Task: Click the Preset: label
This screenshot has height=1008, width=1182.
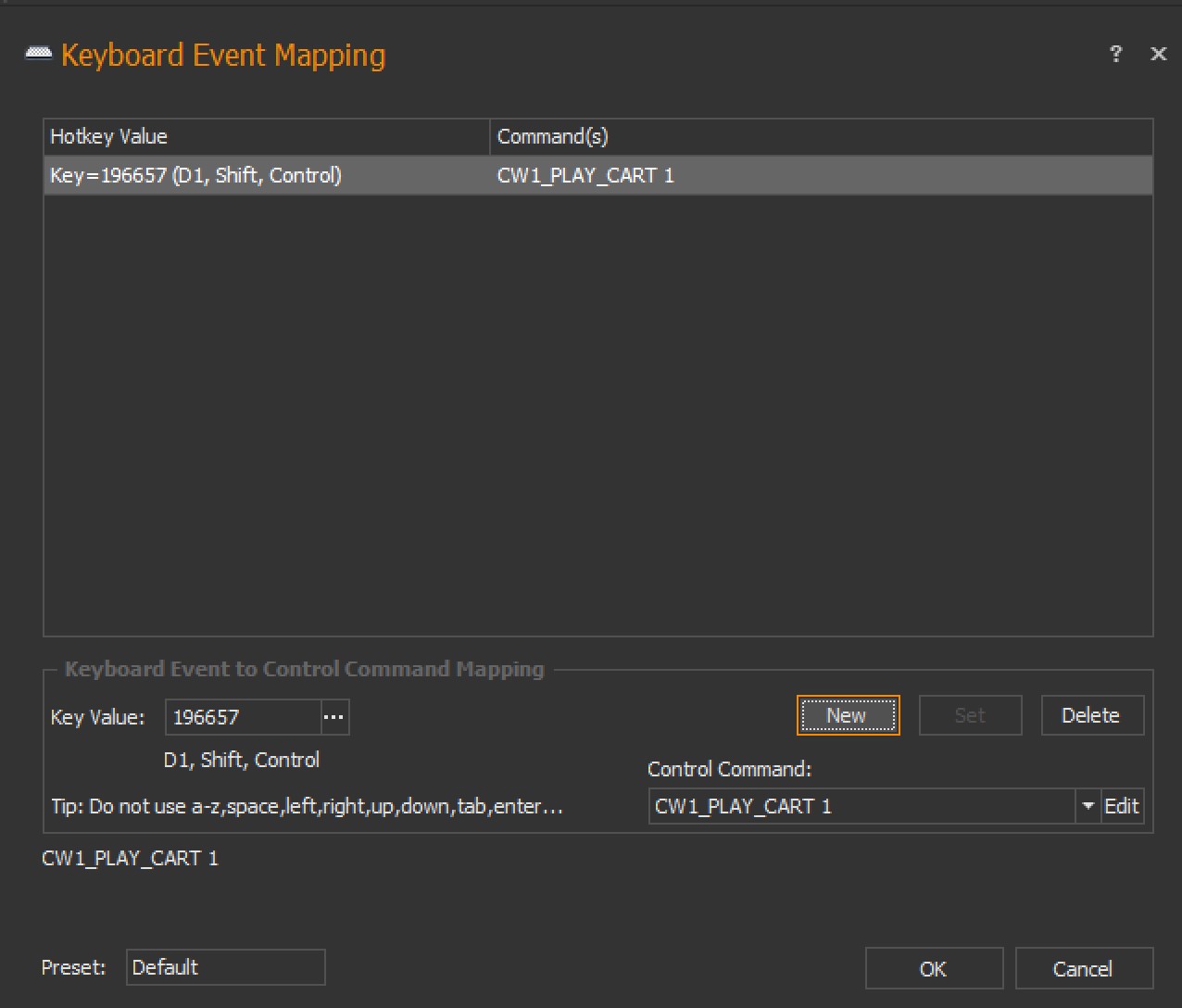Action: click(74, 967)
